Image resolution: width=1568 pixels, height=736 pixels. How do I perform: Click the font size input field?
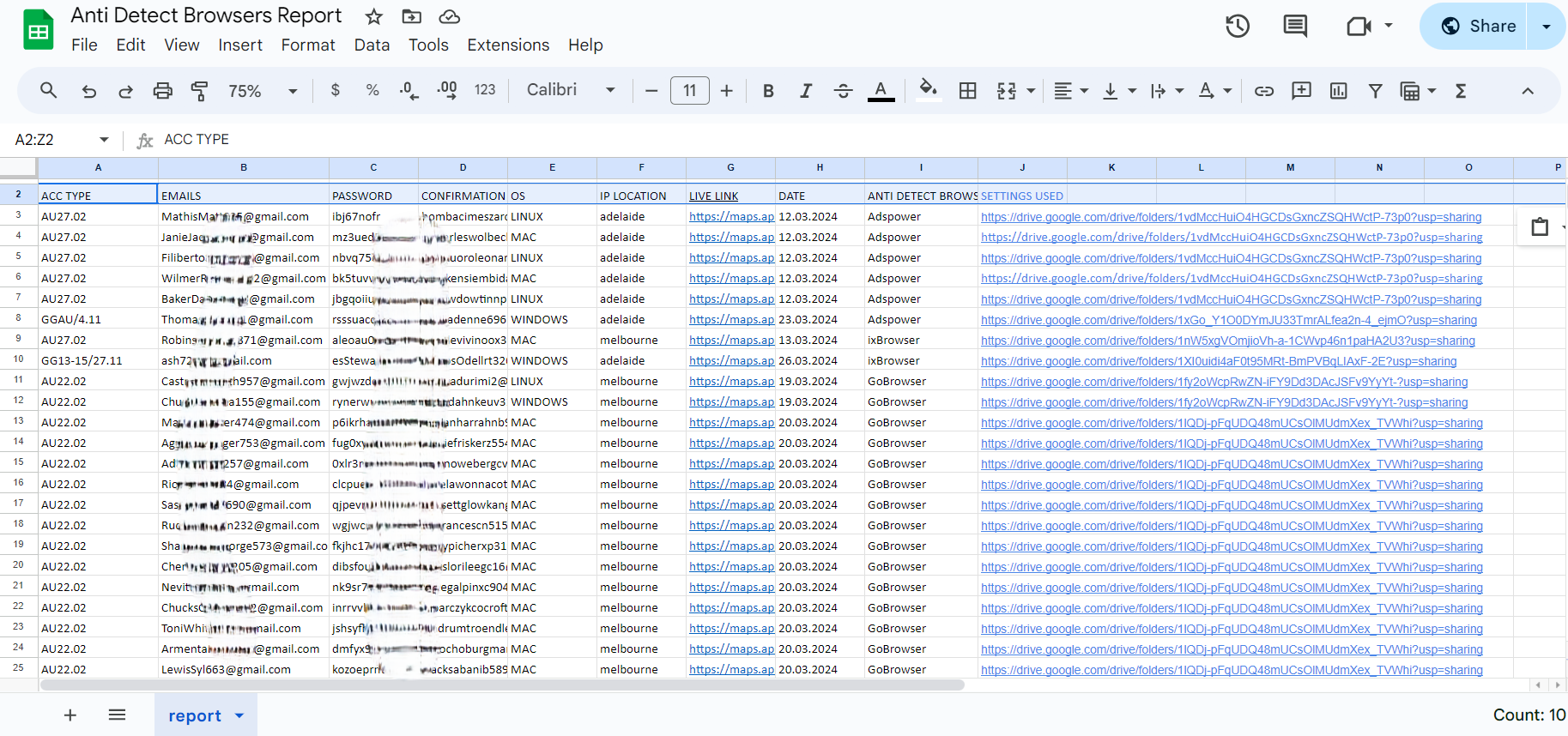689,90
